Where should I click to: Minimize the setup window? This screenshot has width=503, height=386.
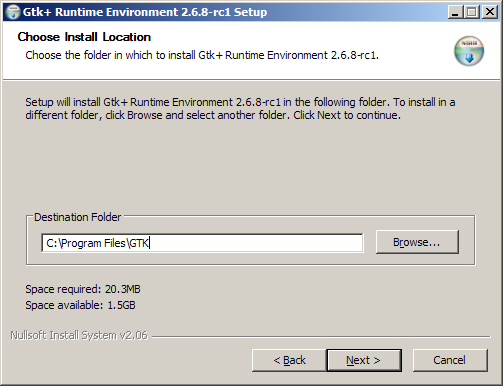(455, 12)
